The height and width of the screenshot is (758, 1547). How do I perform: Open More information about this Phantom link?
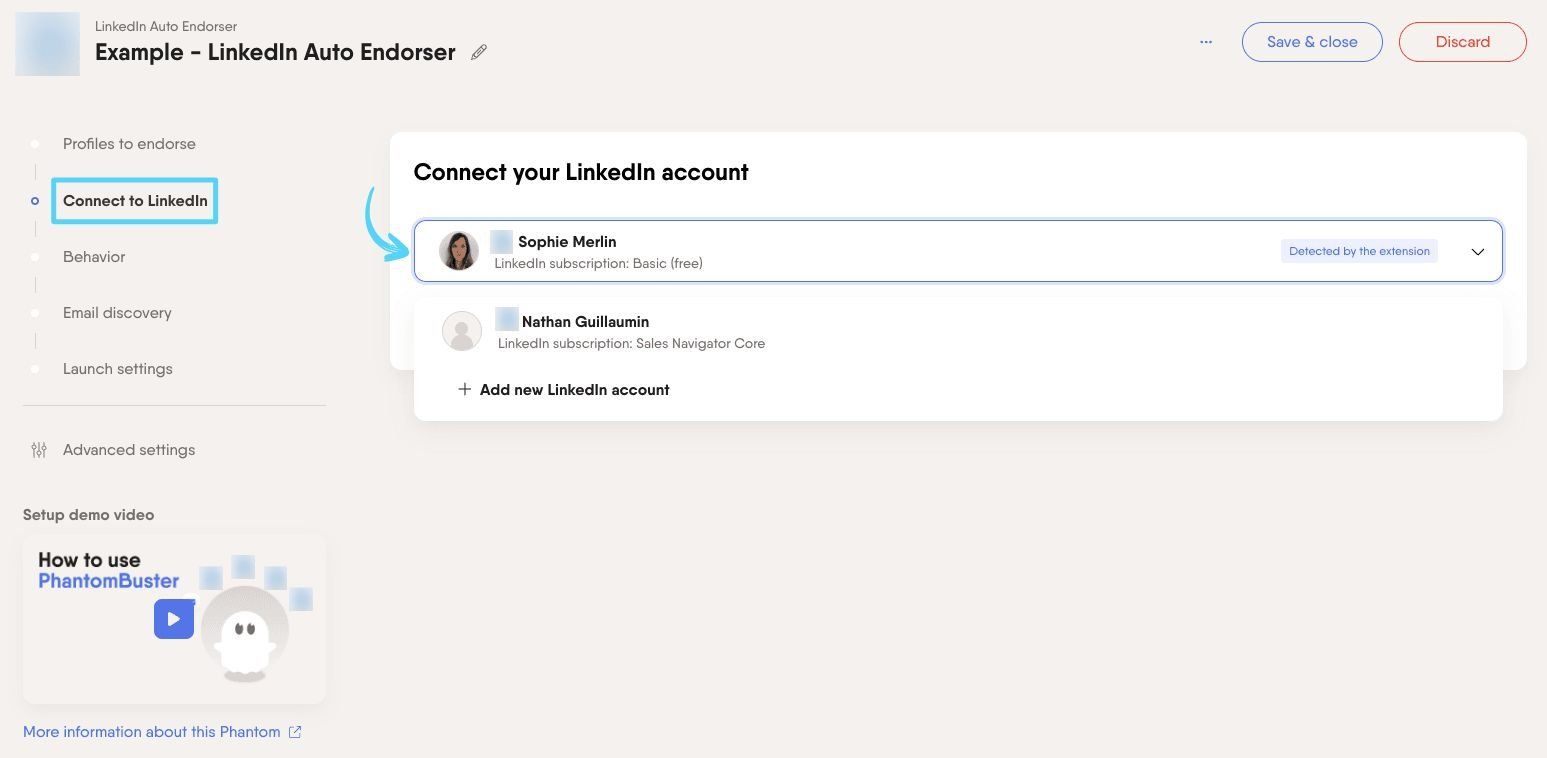(152, 732)
